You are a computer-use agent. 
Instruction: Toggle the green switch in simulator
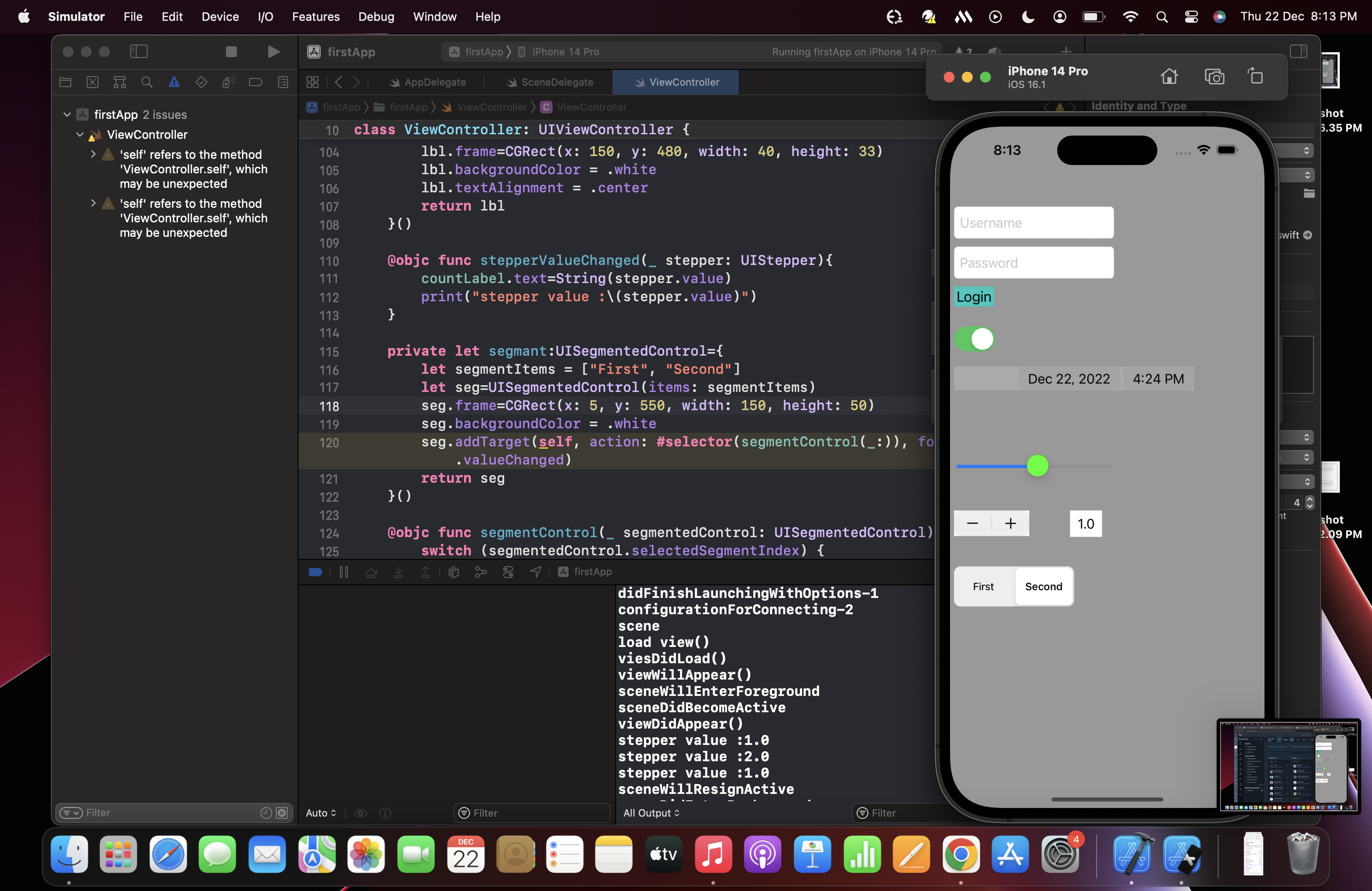[x=974, y=339]
